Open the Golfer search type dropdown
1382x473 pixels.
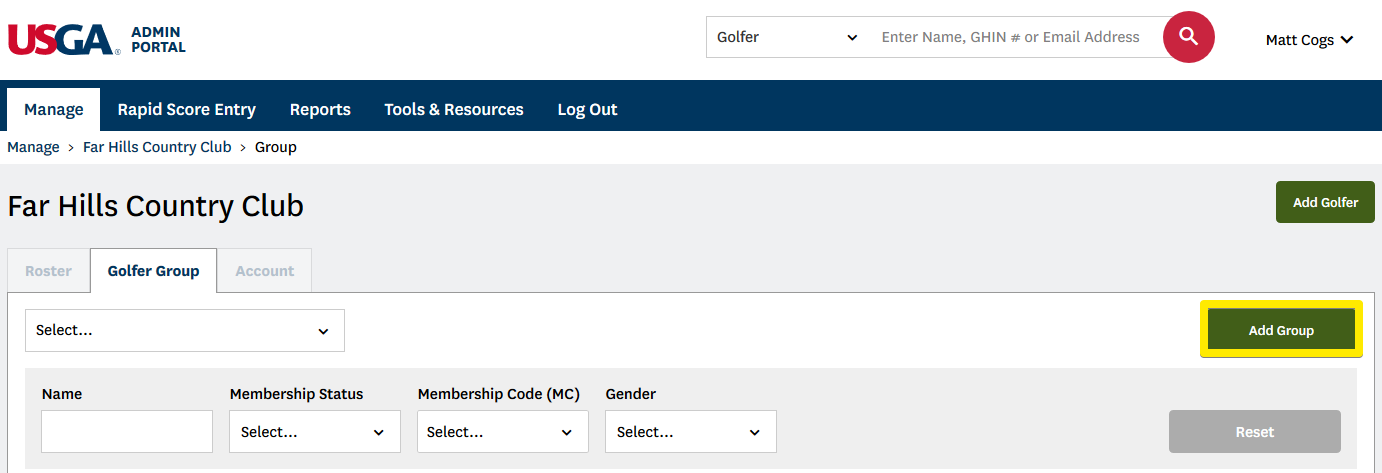787,38
